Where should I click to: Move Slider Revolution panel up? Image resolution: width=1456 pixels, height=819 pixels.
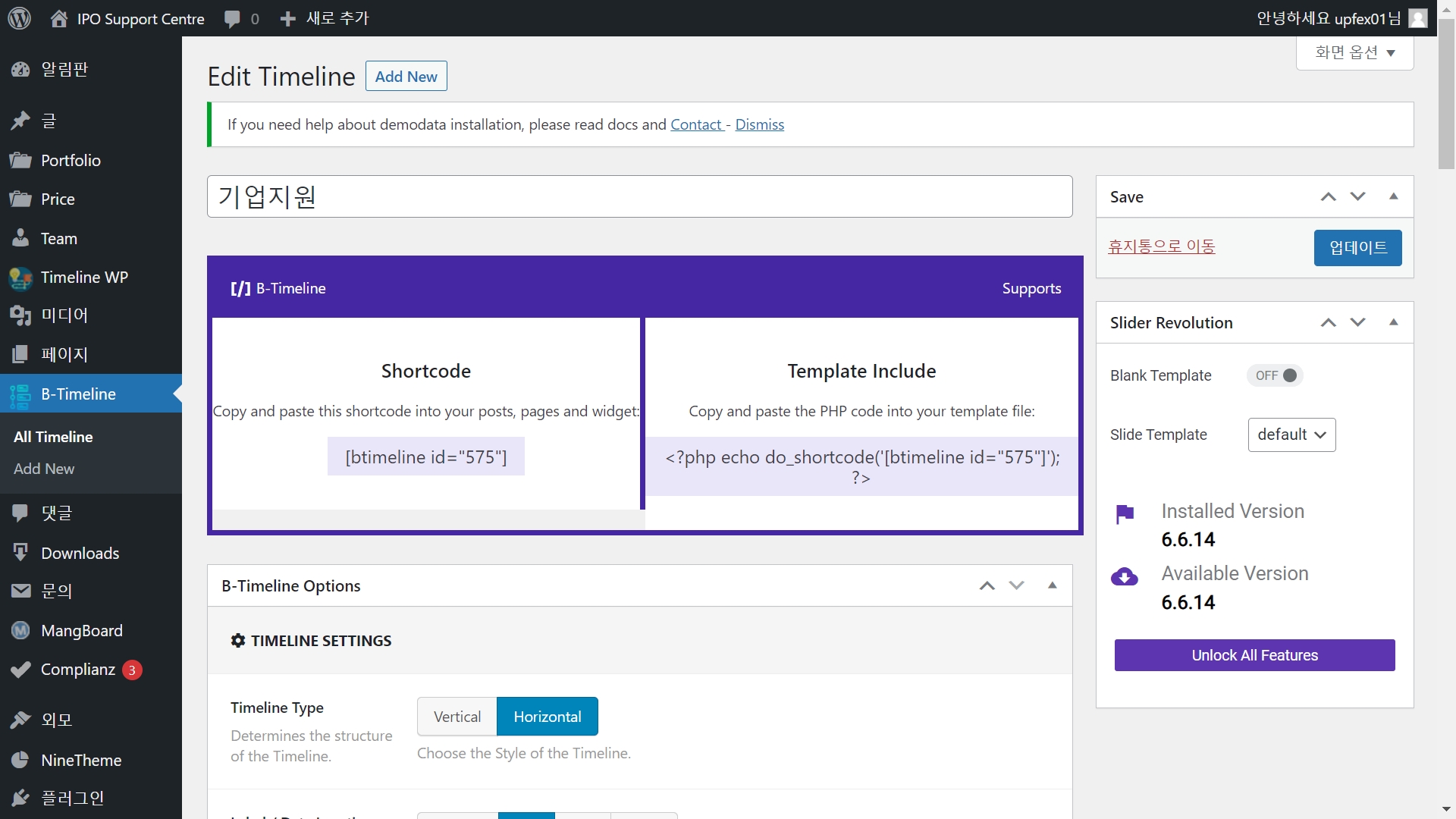click(1329, 322)
